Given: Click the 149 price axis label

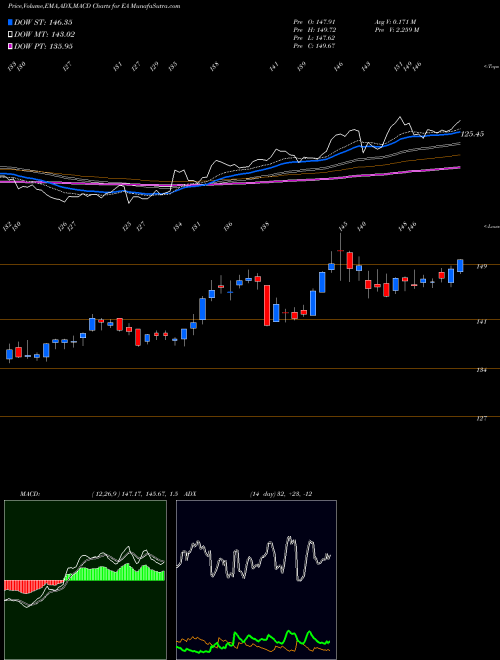Looking at the screenshot, I should pos(482,266).
